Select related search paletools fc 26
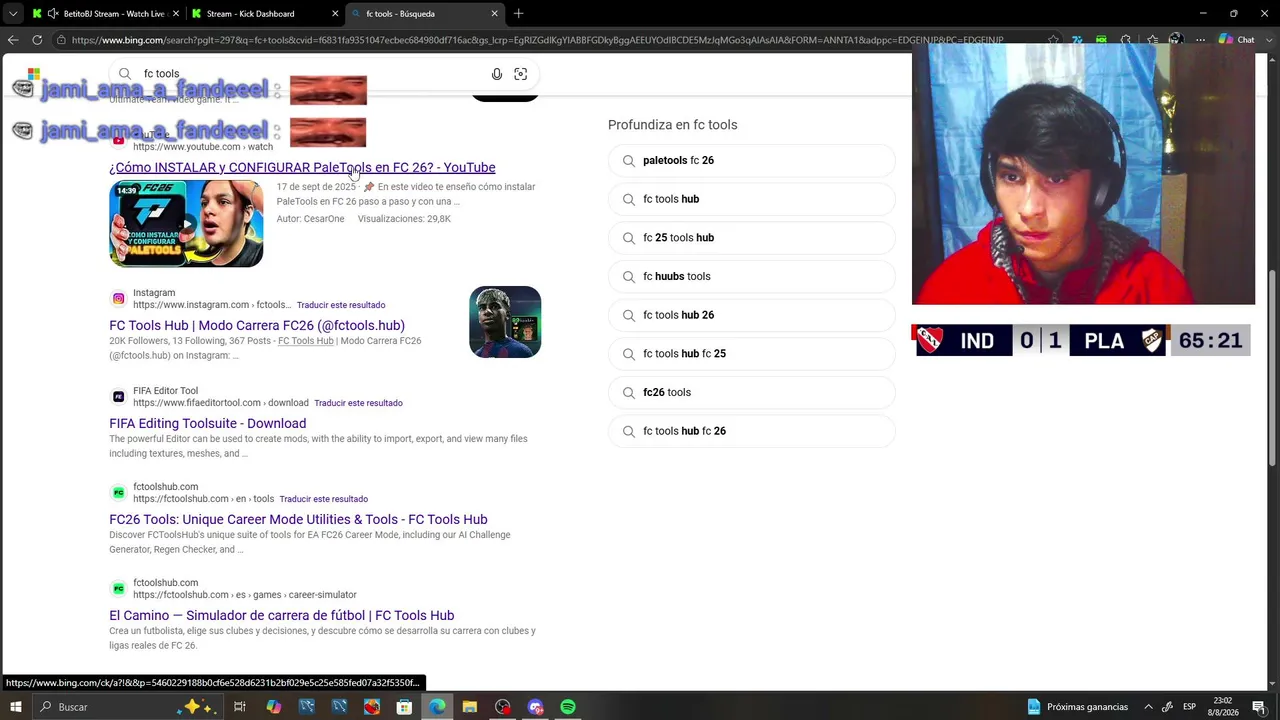 coord(751,160)
